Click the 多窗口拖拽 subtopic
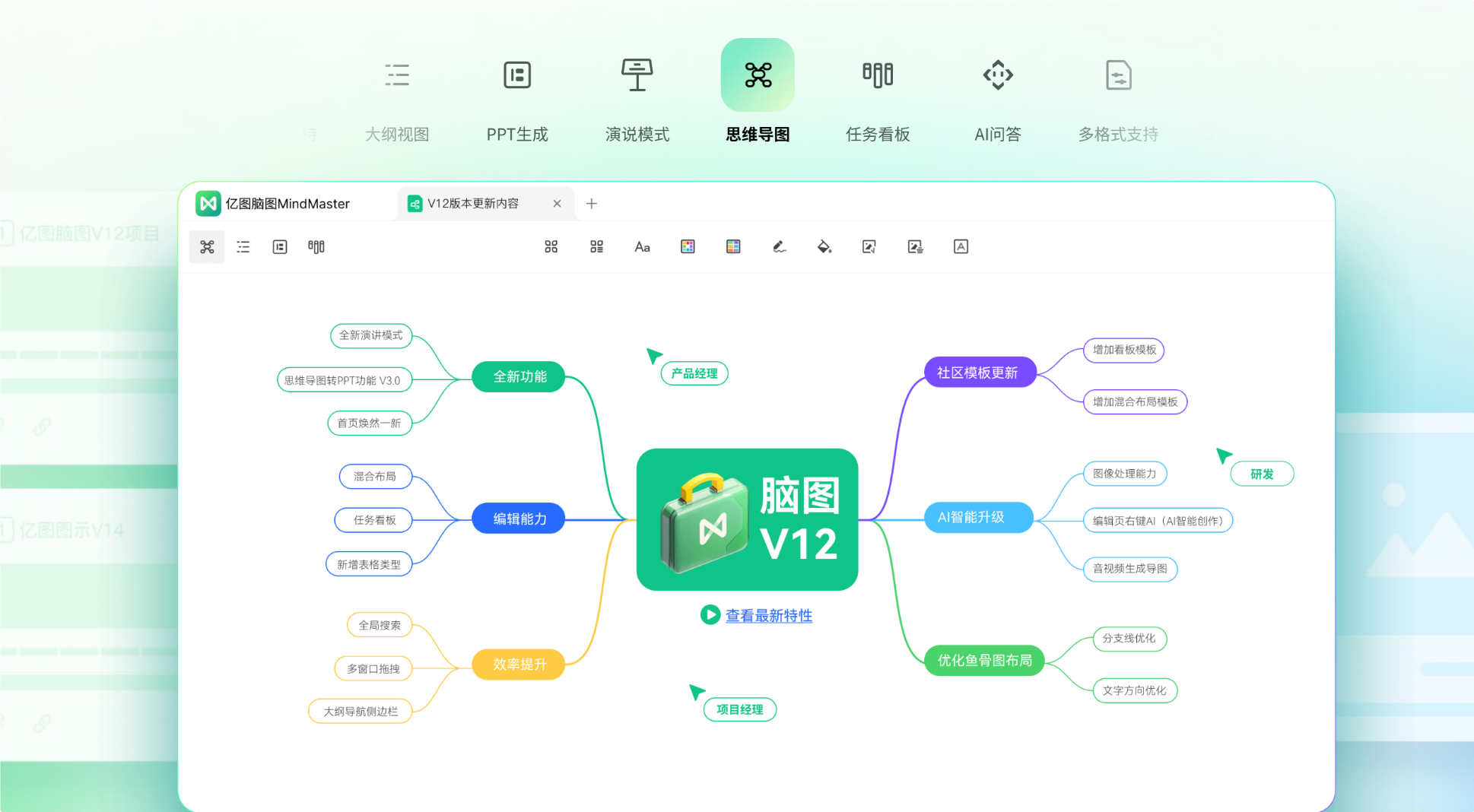Viewport: 1474px width, 812px height. point(373,668)
